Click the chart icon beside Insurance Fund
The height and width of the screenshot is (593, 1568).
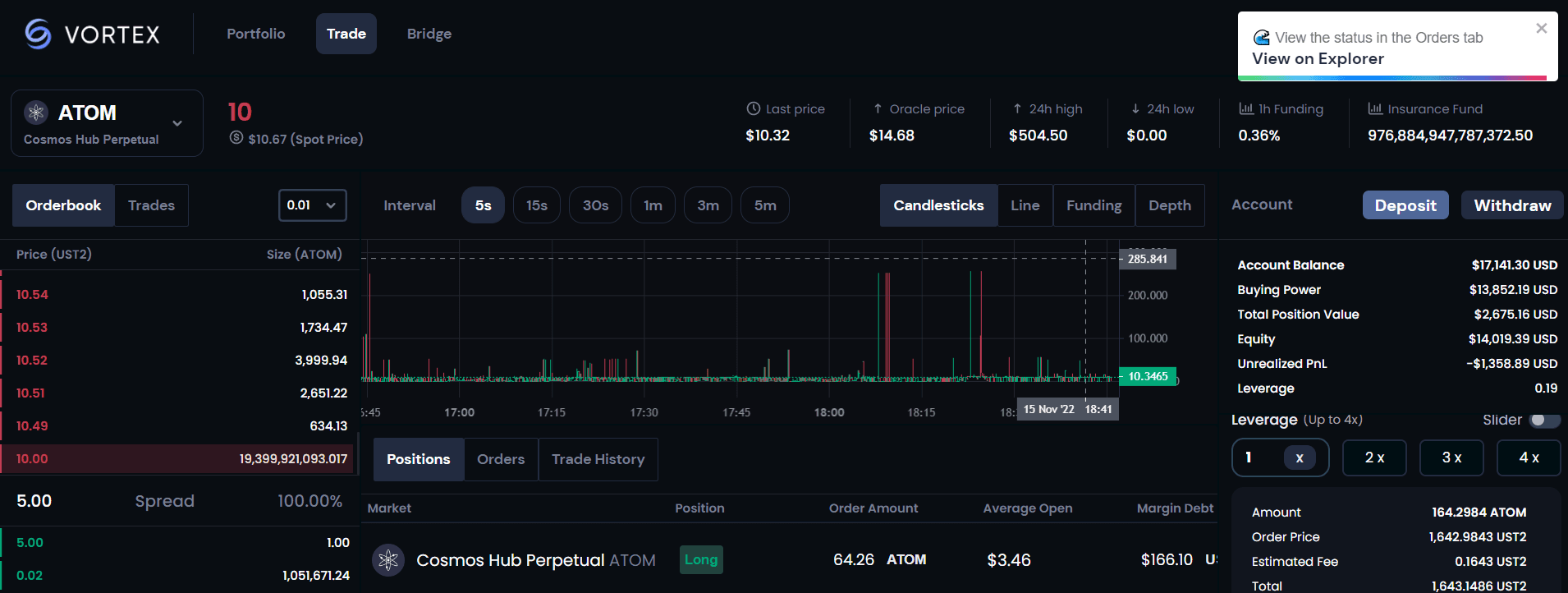[x=1375, y=108]
